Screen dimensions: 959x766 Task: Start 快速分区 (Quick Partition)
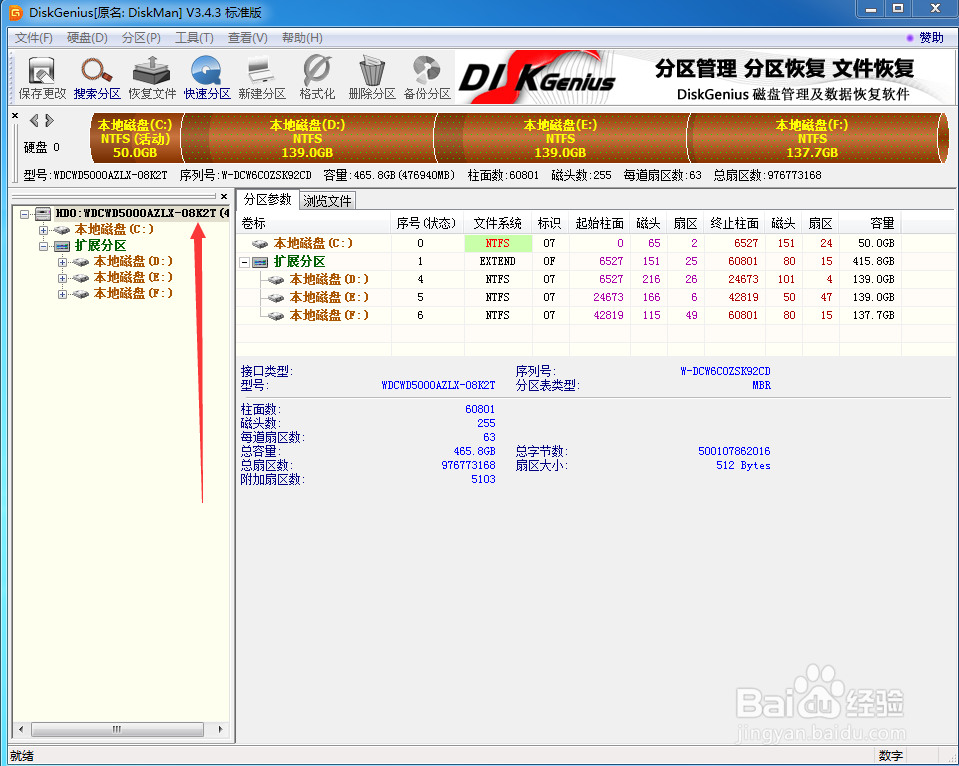point(207,78)
